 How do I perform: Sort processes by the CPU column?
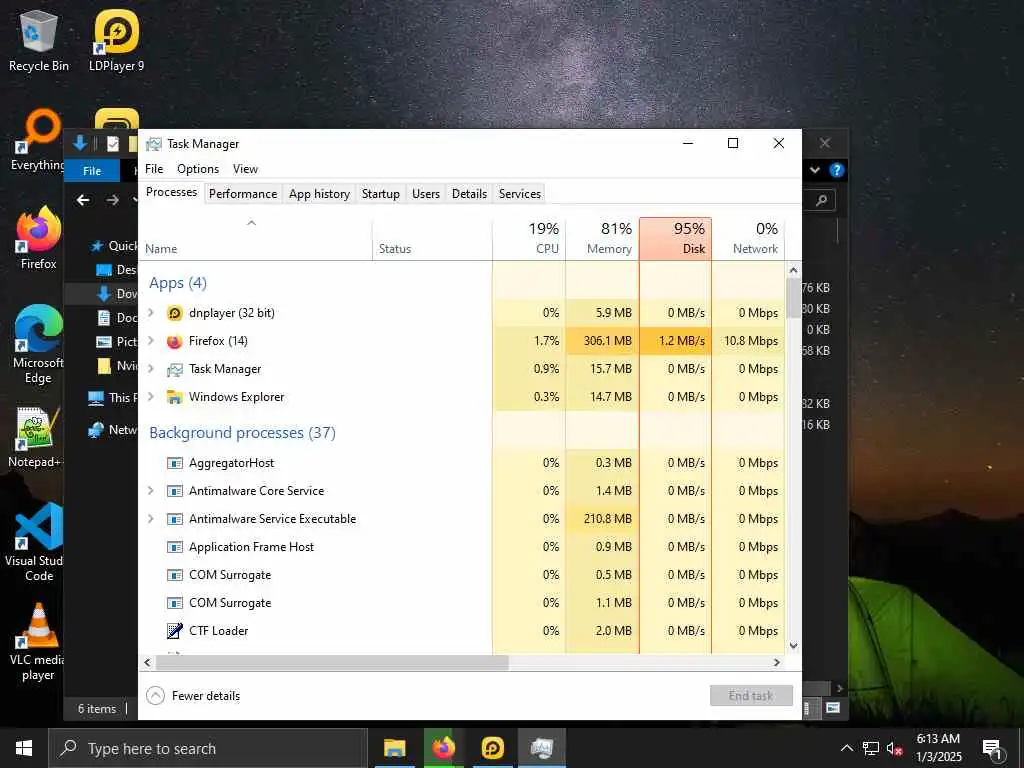pos(529,238)
